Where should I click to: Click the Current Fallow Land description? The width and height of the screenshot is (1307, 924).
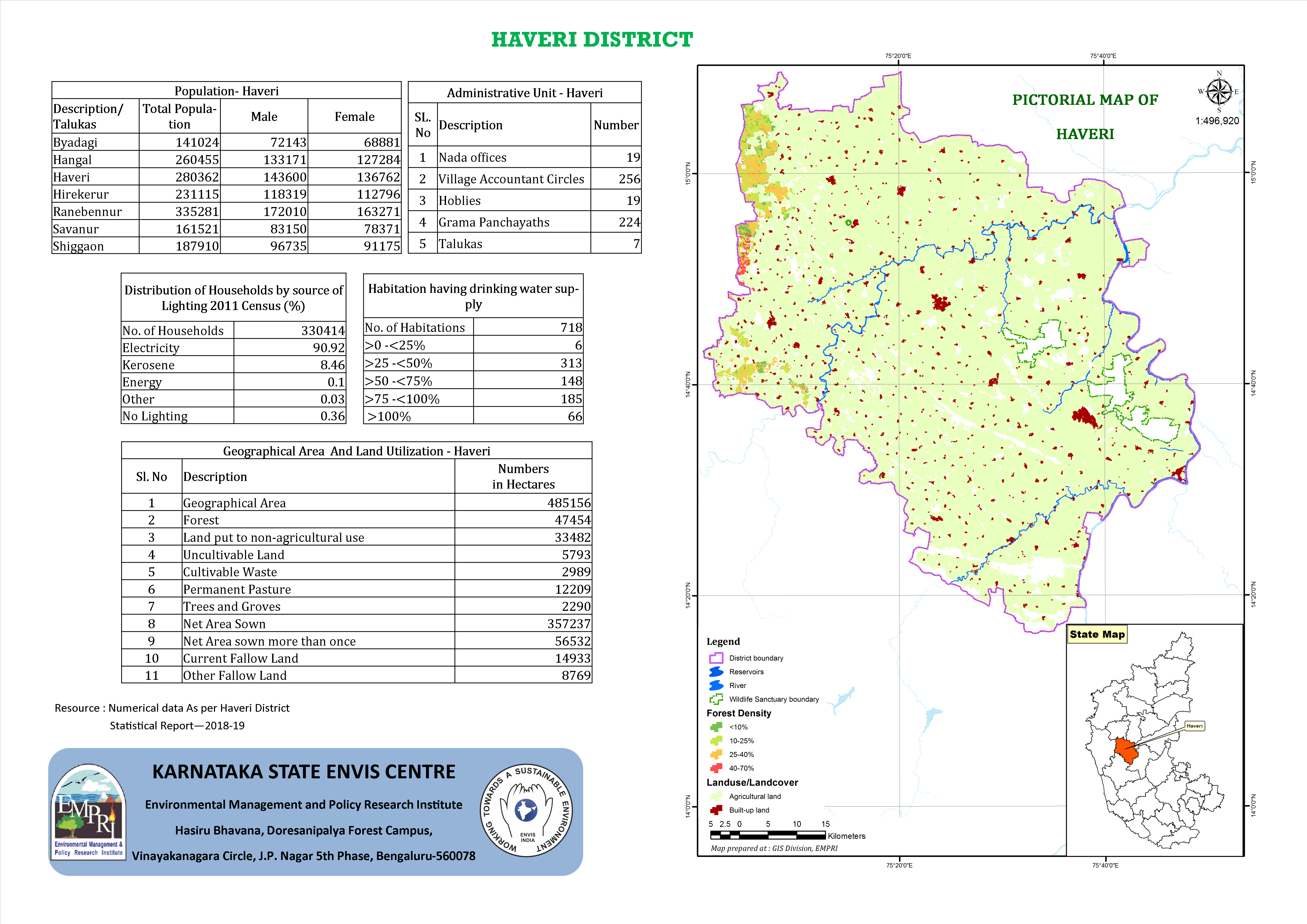240,659
